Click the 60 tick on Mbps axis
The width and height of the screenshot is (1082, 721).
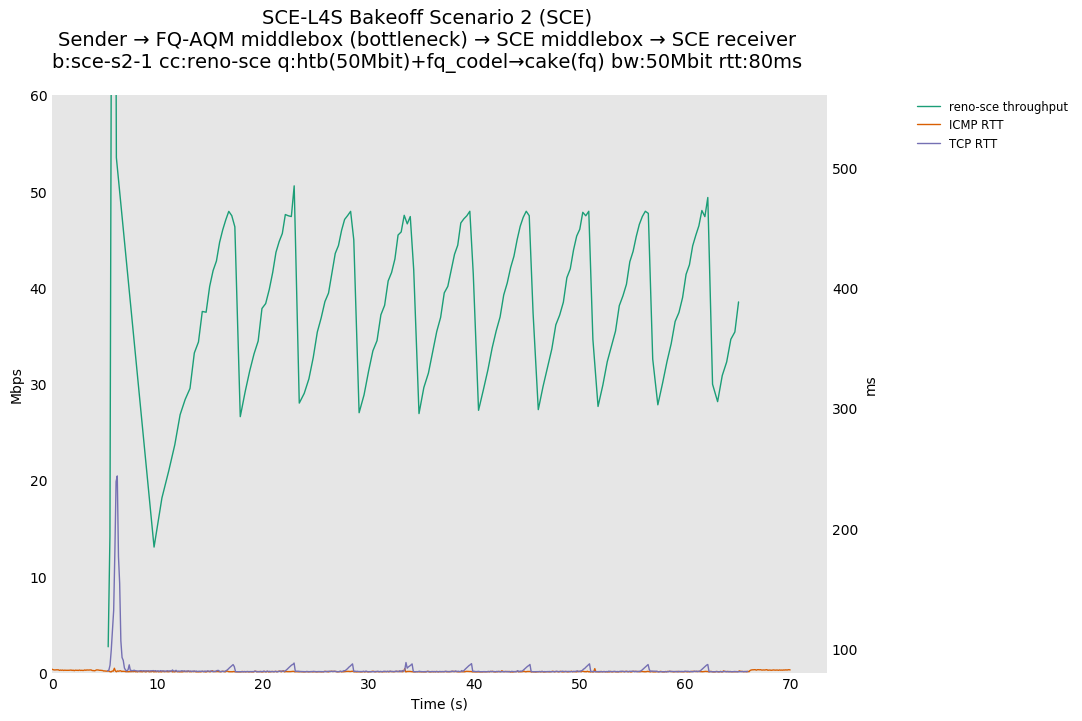(38, 96)
